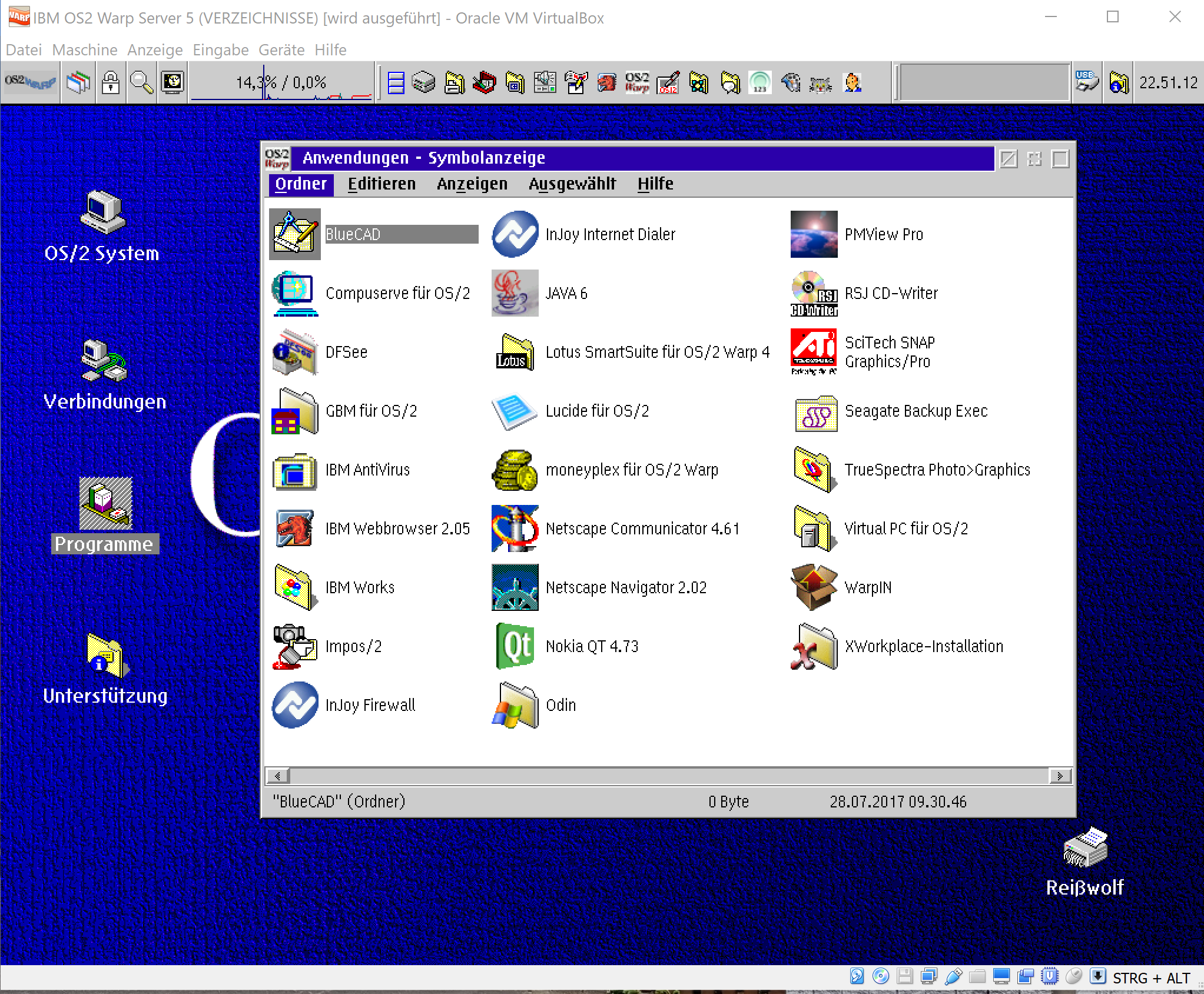Open GBM für OS/2 folder icon
The width and height of the screenshot is (1204, 994).
click(294, 411)
